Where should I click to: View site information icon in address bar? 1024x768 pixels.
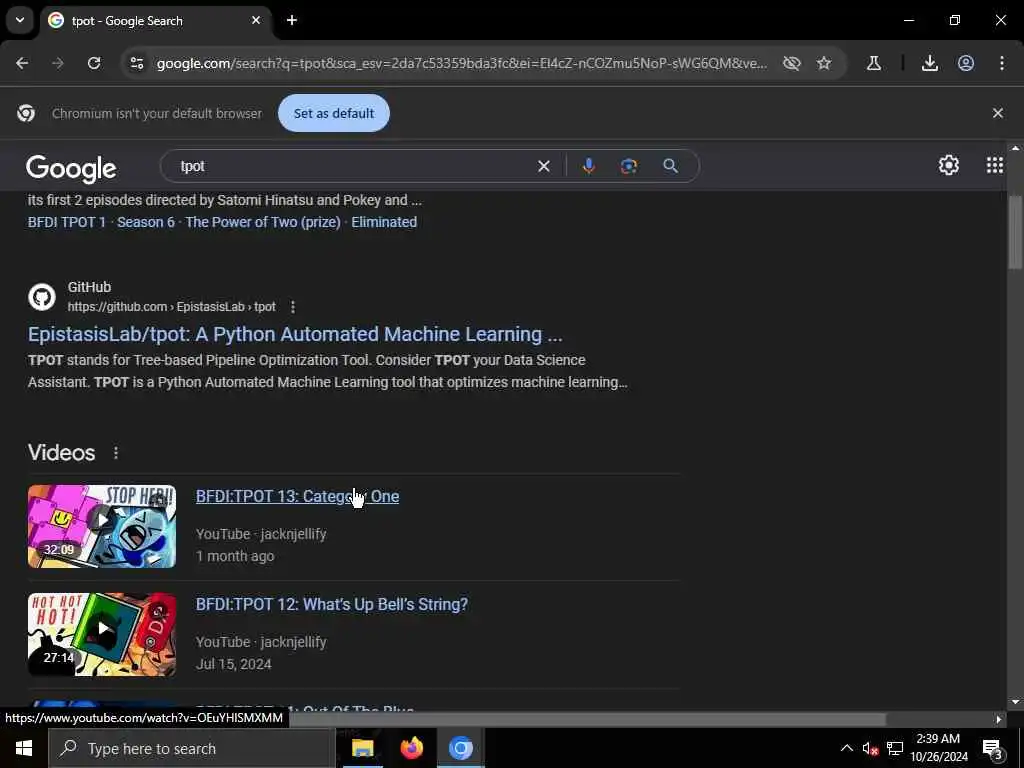tap(137, 63)
